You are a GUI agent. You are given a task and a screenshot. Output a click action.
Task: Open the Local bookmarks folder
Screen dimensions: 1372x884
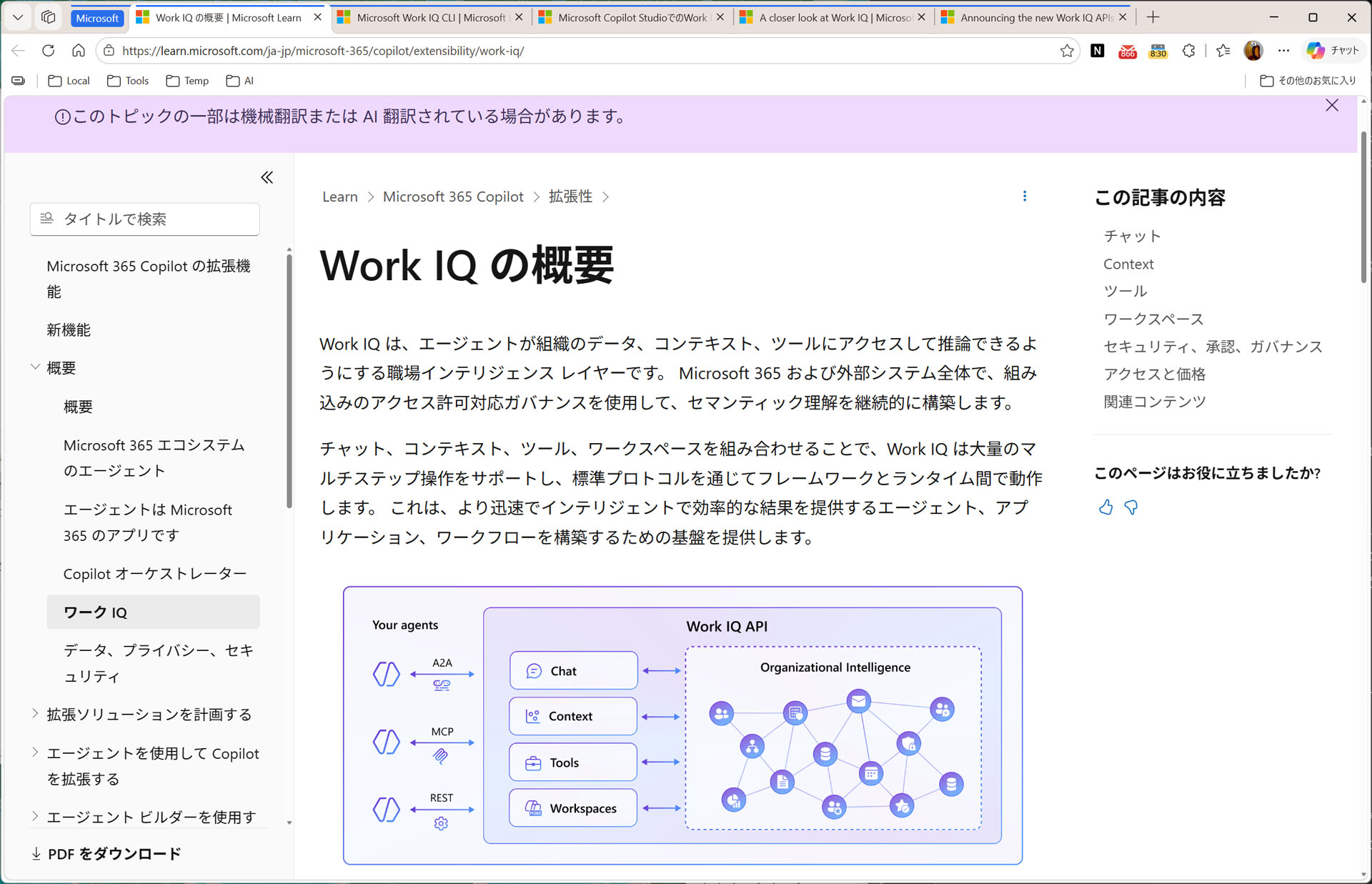69,81
